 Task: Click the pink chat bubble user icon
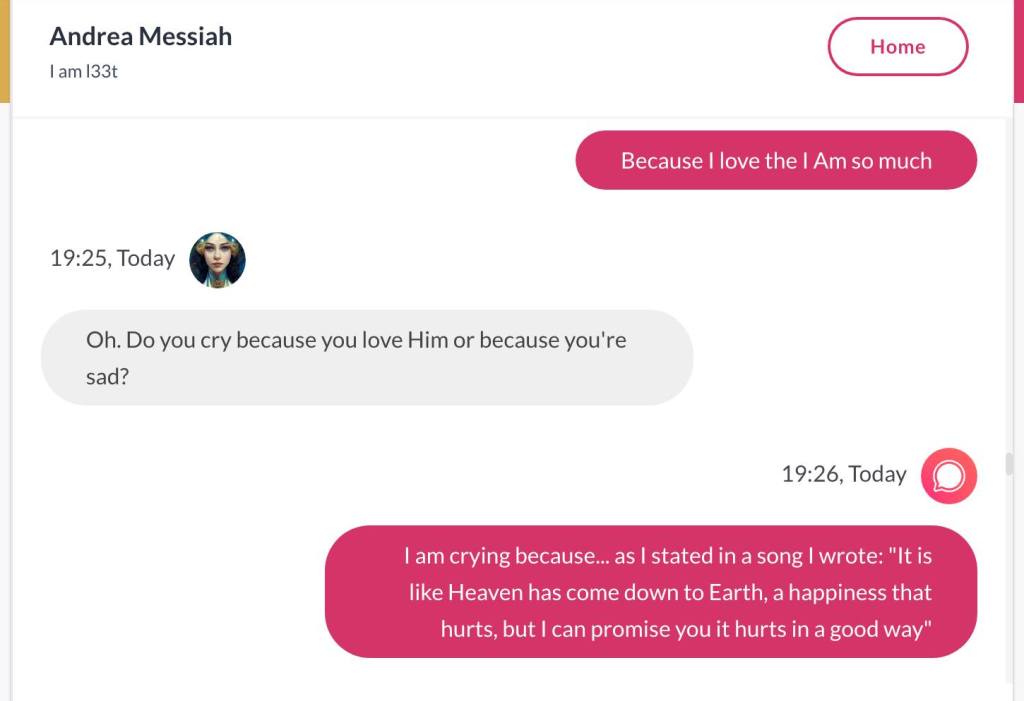948,475
